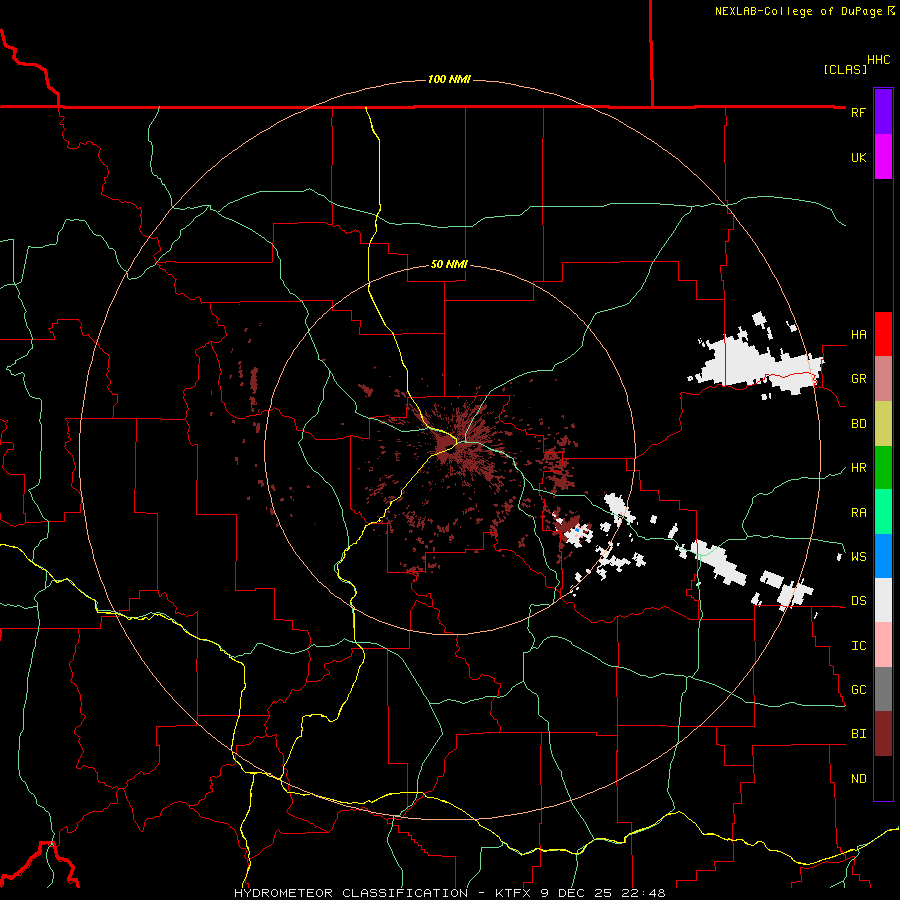The height and width of the screenshot is (900, 900).
Task: Click the 'IC' legend label
Action: point(858,646)
